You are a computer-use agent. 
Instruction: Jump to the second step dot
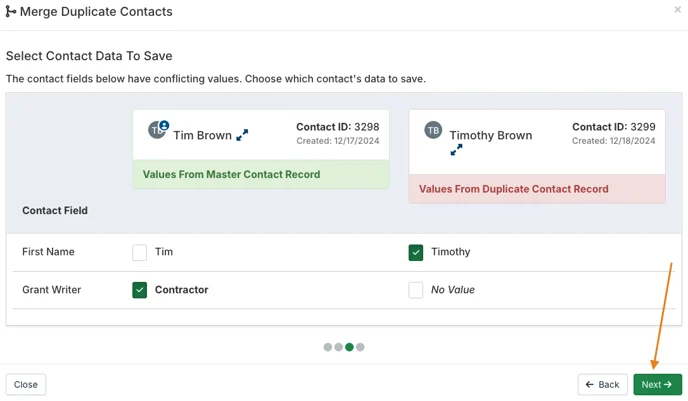[338, 347]
